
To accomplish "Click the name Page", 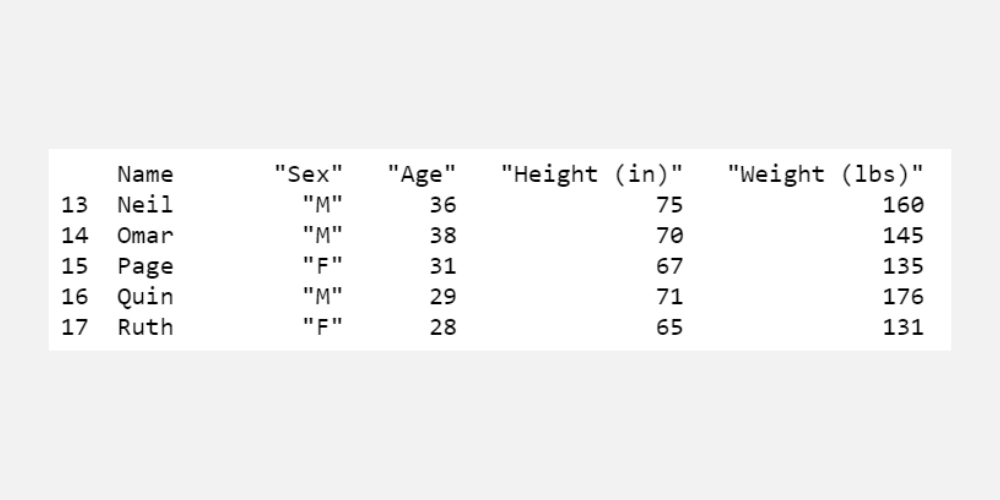I will [x=145, y=266].
